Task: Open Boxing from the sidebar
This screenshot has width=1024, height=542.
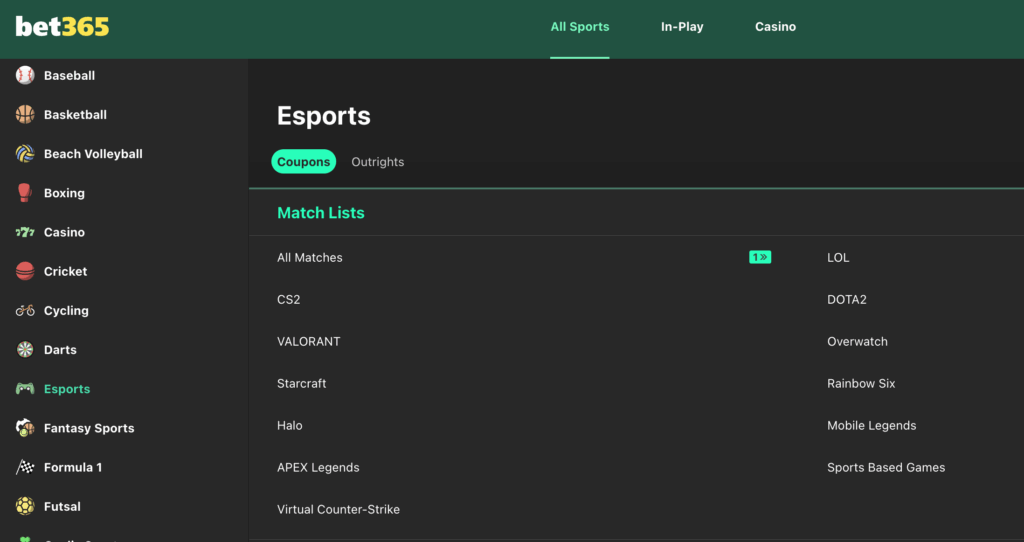Action: [64, 193]
